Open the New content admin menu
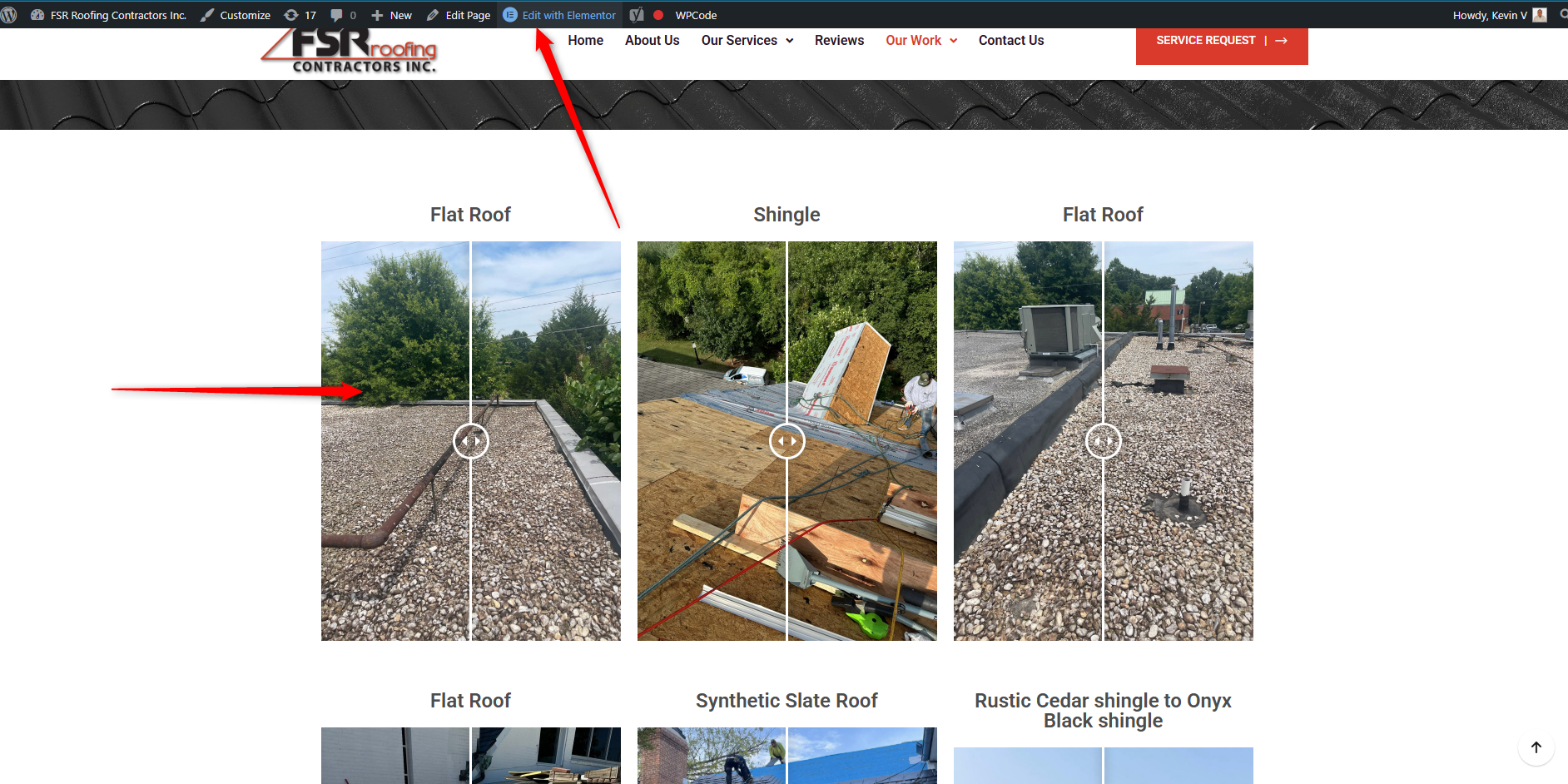 (x=391, y=15)
